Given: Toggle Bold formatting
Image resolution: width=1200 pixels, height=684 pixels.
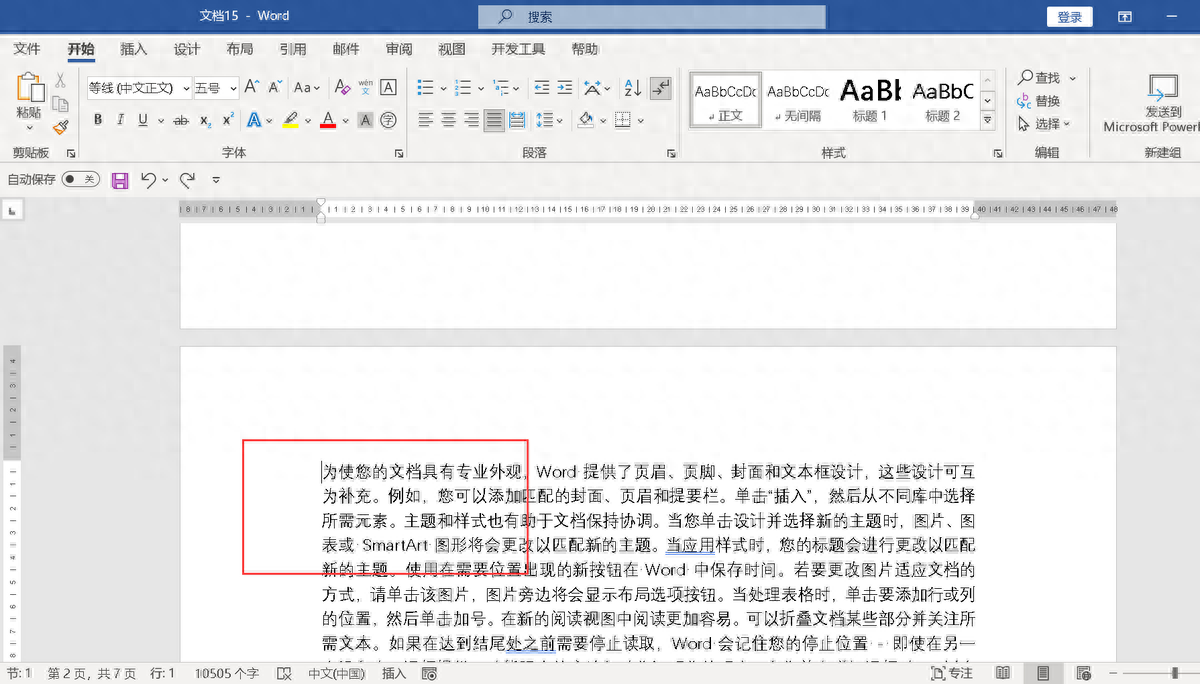Looking at the screenshot, I should [x=98, y=120].
